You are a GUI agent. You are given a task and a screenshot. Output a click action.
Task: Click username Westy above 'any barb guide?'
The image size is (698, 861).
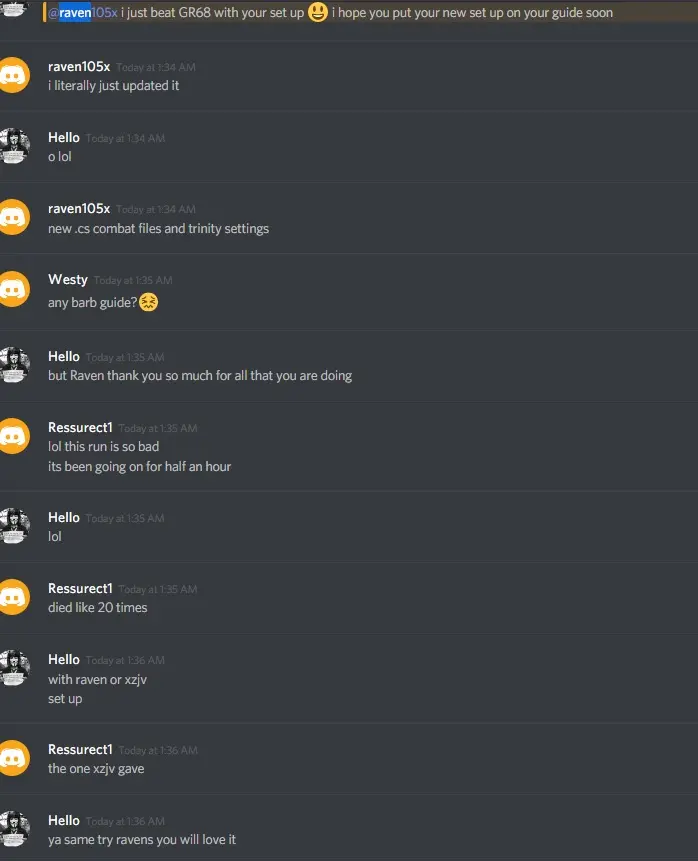(68, 279)
